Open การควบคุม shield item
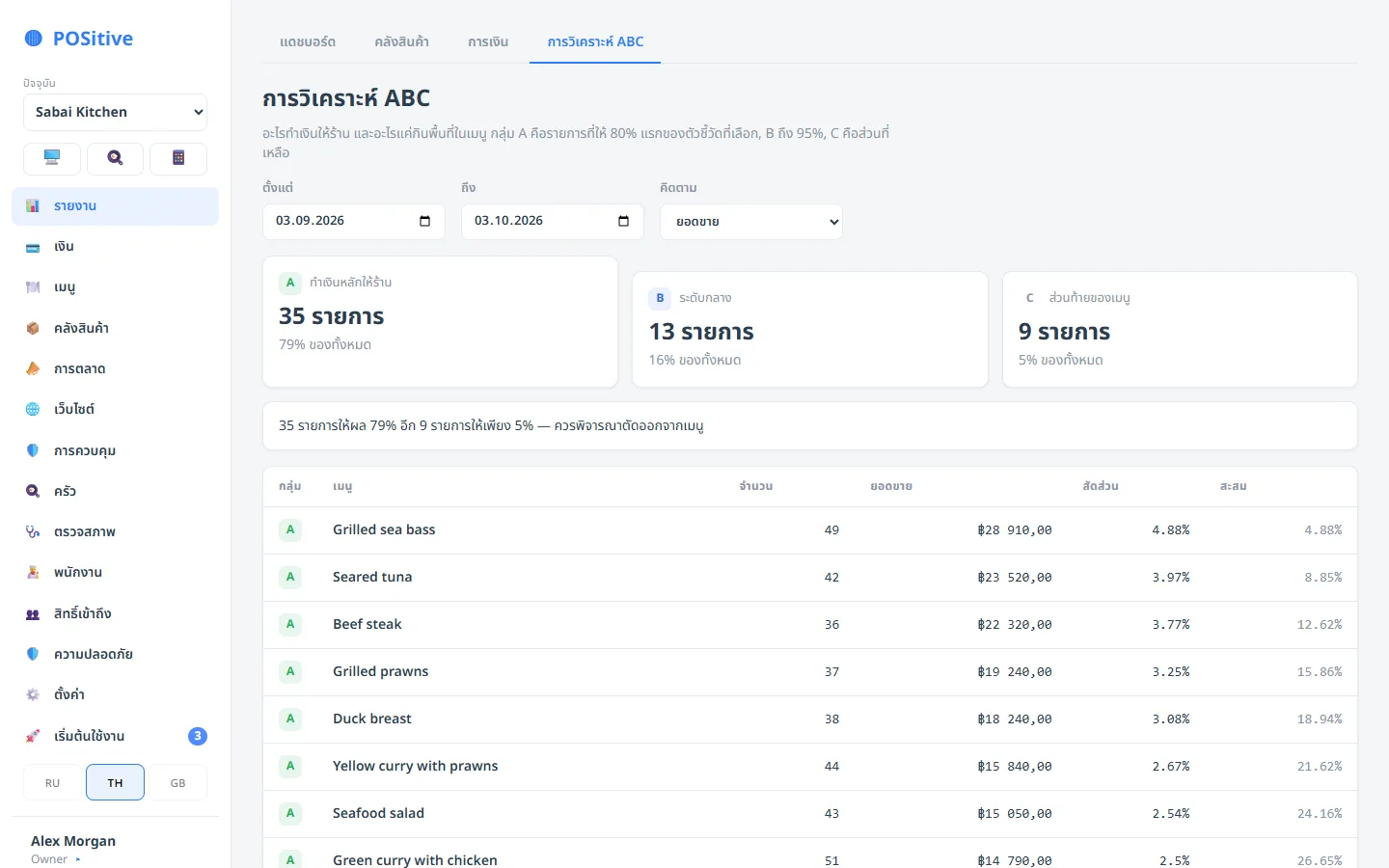The image size is (1389, 868). pos(115,450)
